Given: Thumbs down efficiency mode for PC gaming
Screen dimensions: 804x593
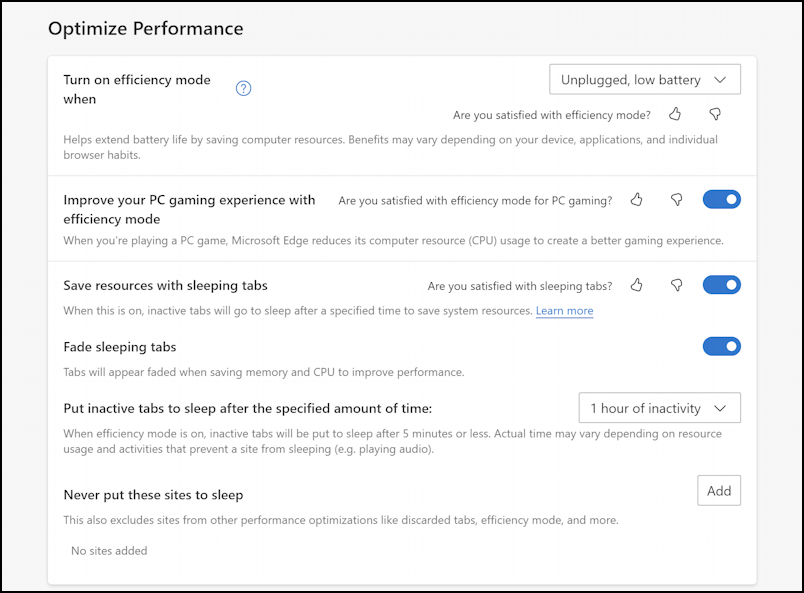Looking at the screenshot, I should [x=677, y=200].
